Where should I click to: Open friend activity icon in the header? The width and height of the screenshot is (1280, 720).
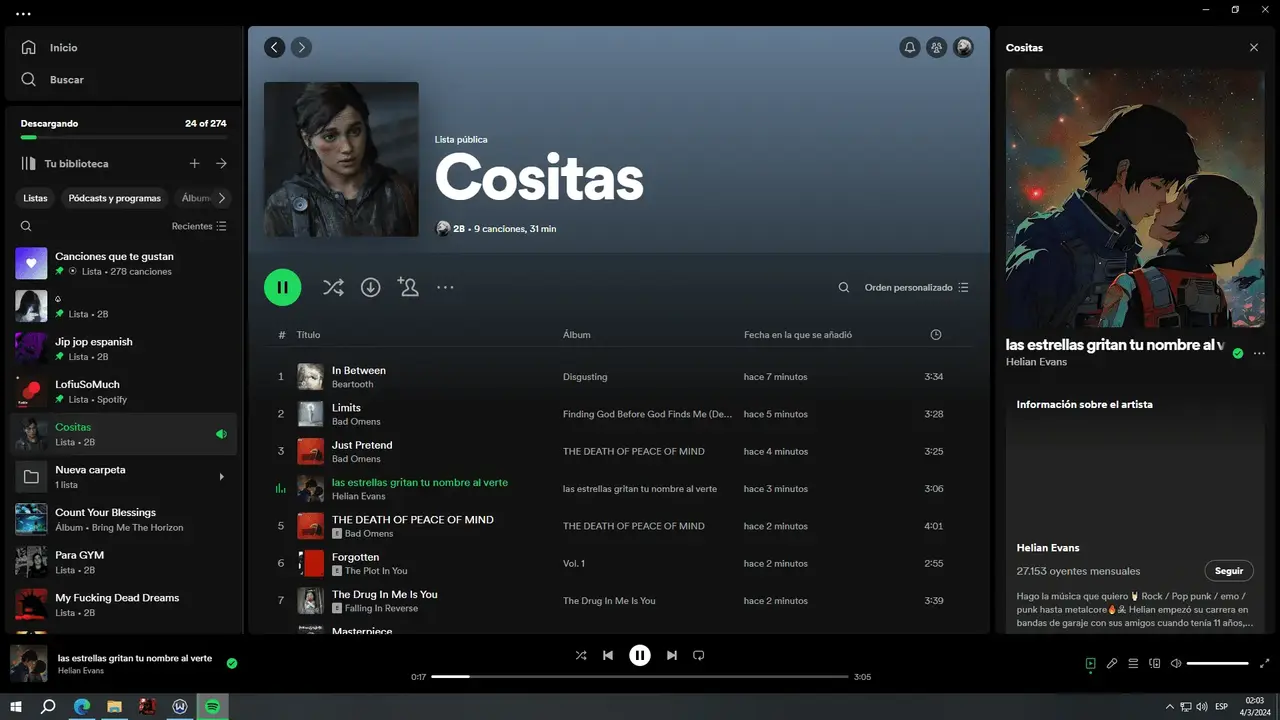coord(937,47)
